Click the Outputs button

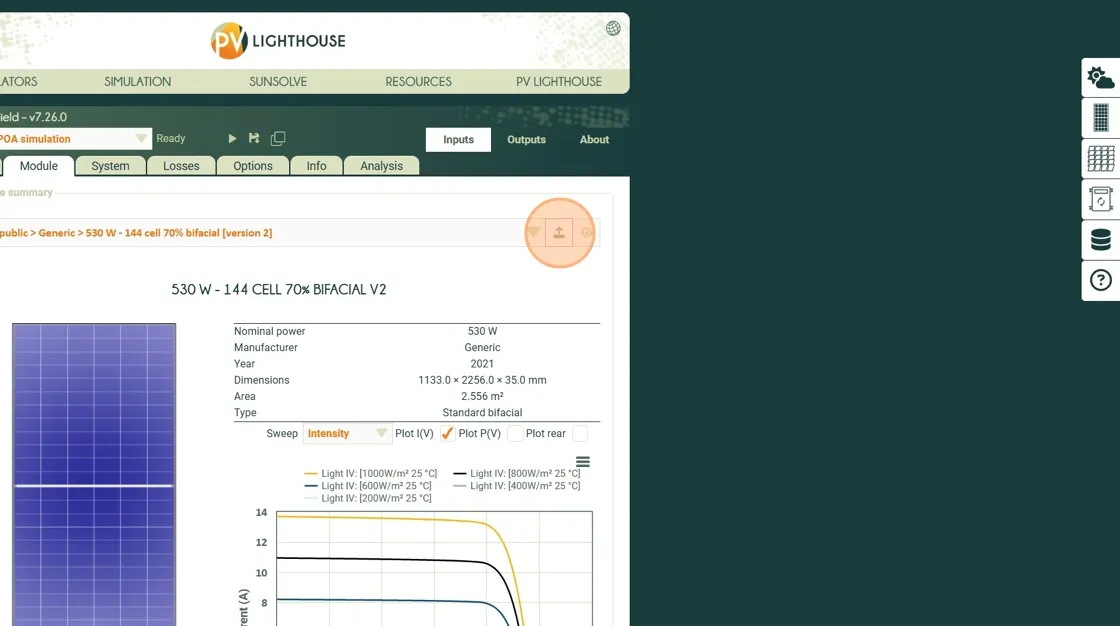(x=526, y=140)
